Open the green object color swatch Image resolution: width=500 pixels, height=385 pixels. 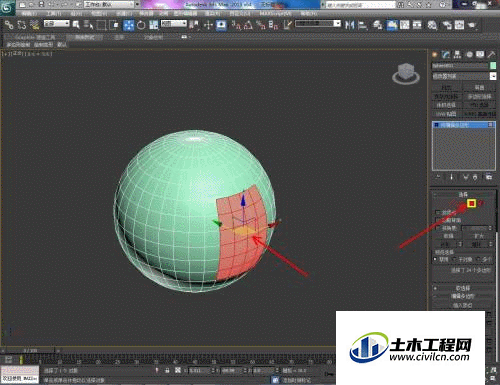pyautogui.click(x=493, y=66)
